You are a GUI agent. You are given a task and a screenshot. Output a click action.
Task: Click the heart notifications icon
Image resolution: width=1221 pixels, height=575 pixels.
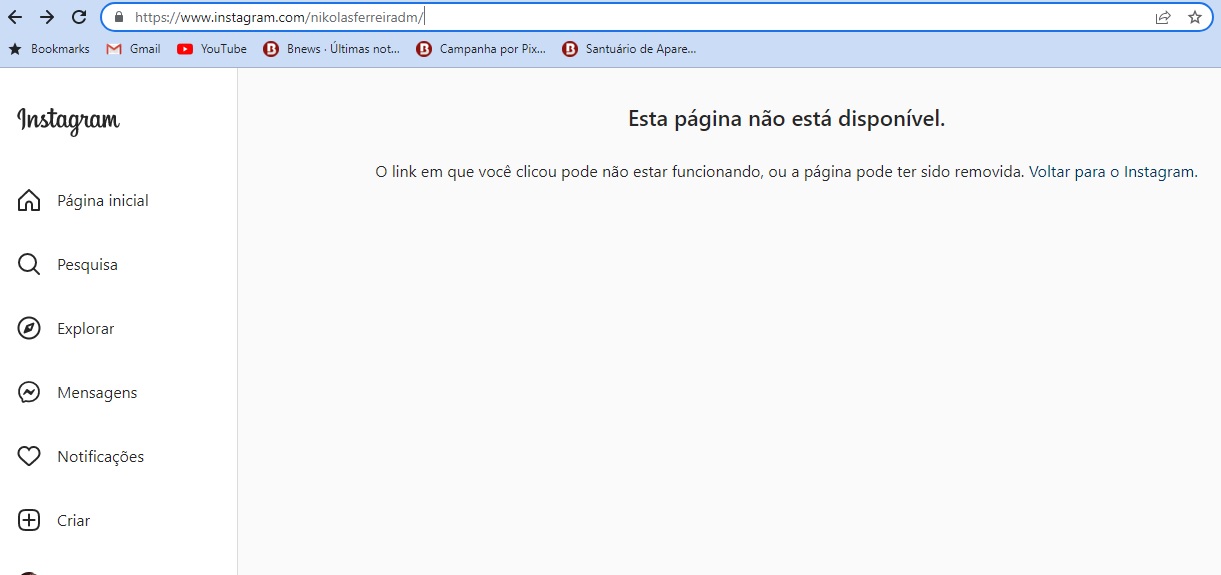(x=29, y=456)
